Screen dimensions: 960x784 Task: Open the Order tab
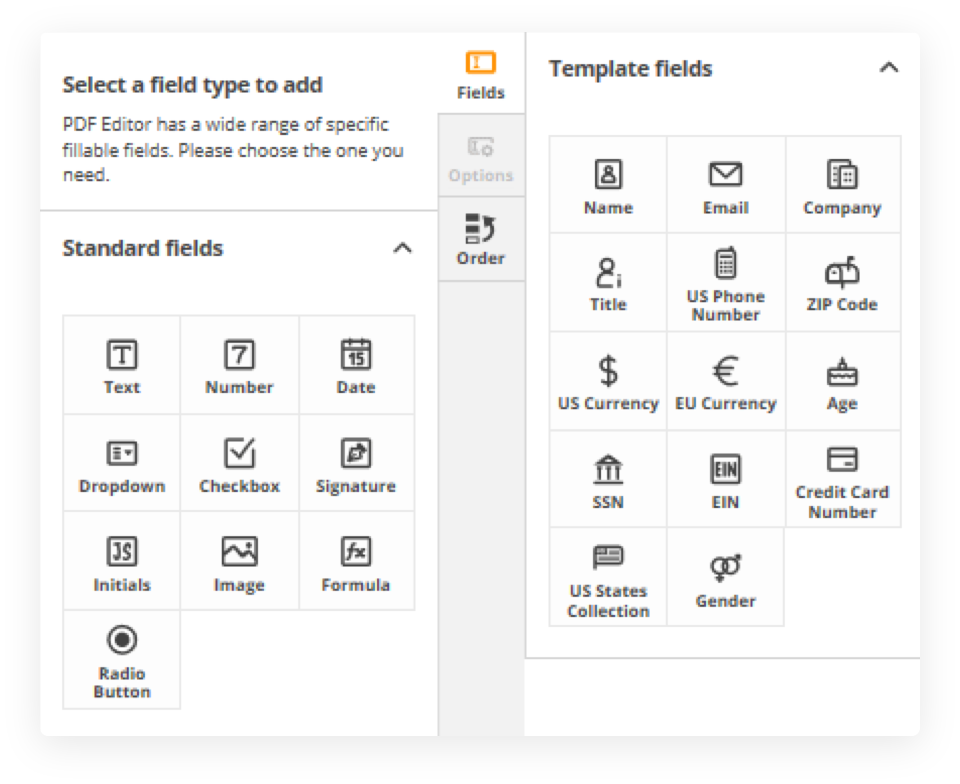[x=481, y=240]
